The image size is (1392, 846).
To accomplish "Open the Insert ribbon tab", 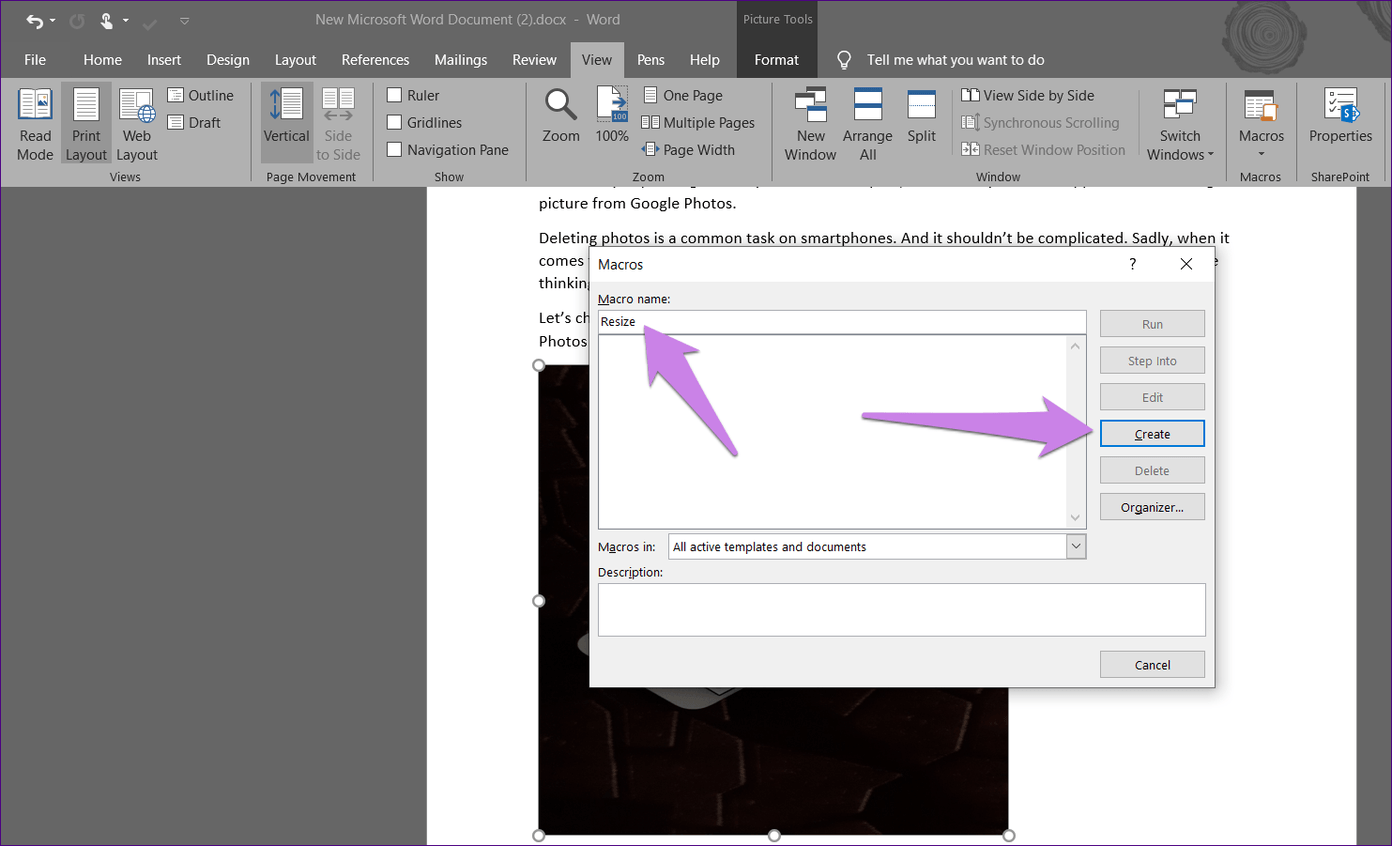I will (164, 60).
